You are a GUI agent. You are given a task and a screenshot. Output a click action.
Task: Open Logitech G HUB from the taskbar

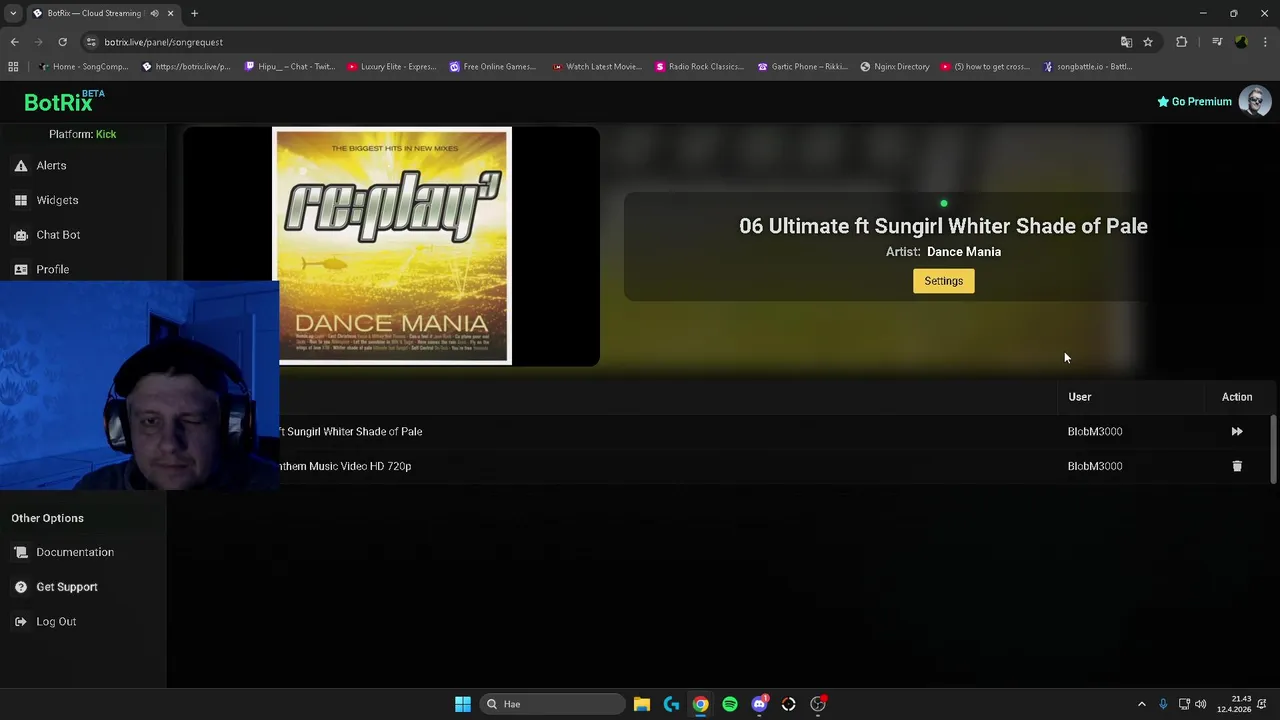671,704
